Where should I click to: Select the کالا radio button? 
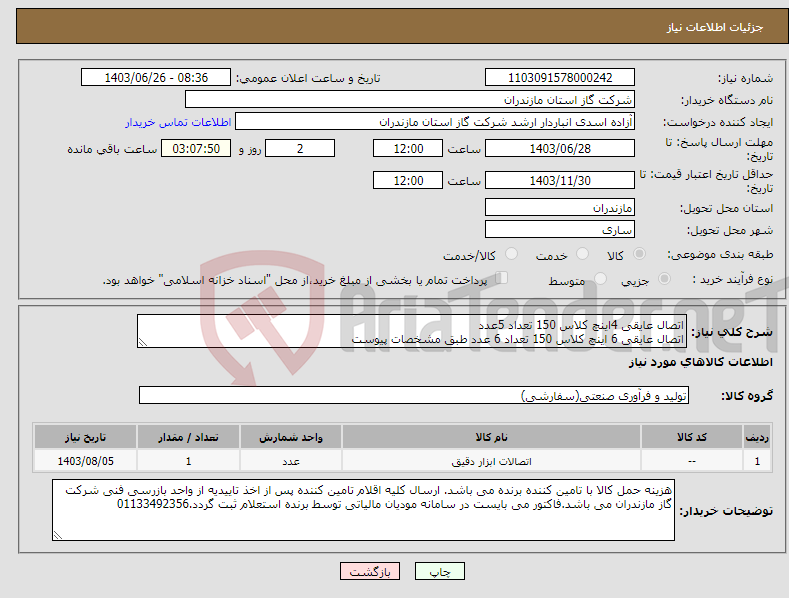coord(639,254)
